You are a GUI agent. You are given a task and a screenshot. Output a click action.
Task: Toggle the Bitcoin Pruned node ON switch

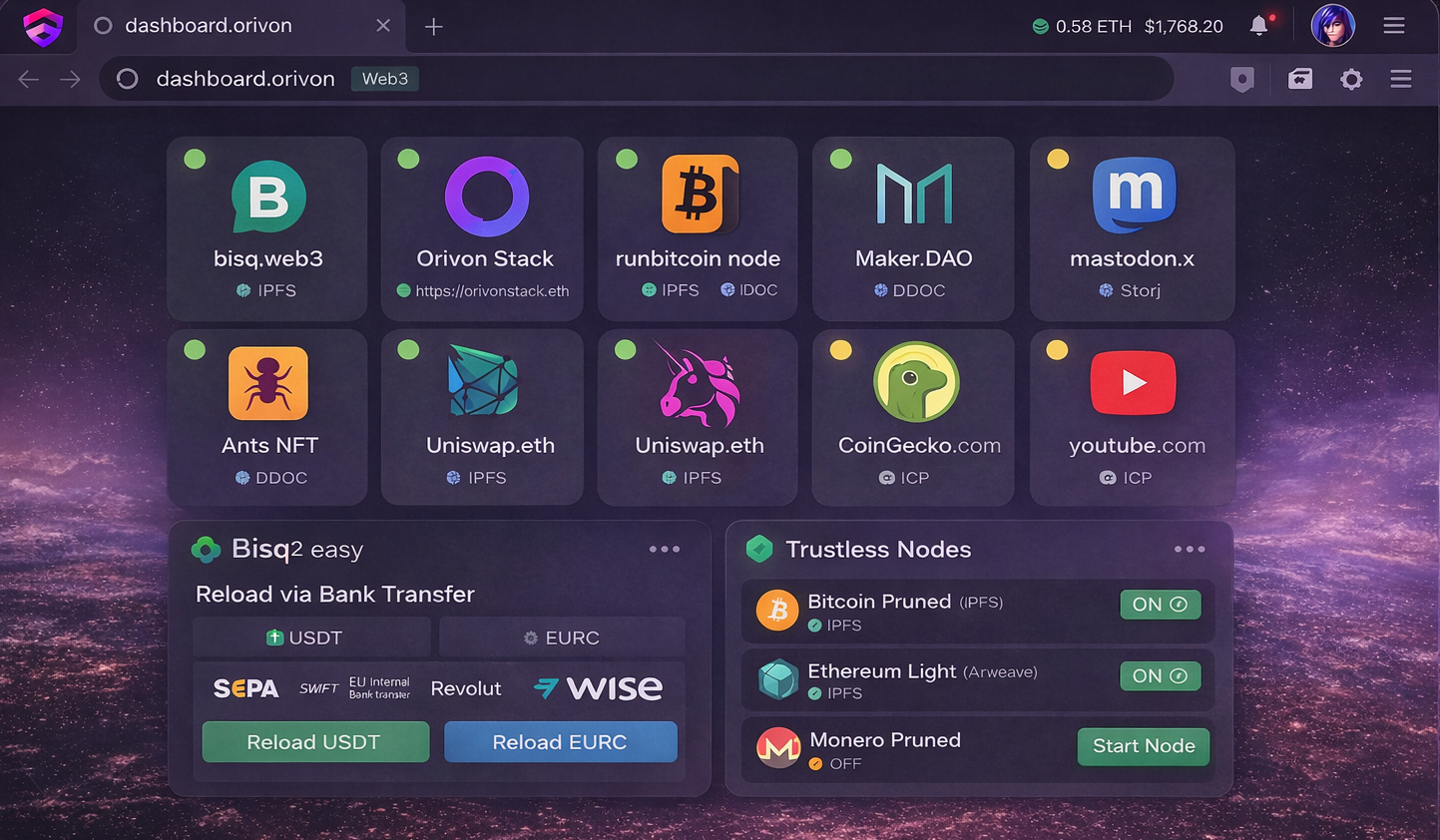point(1160,605)
